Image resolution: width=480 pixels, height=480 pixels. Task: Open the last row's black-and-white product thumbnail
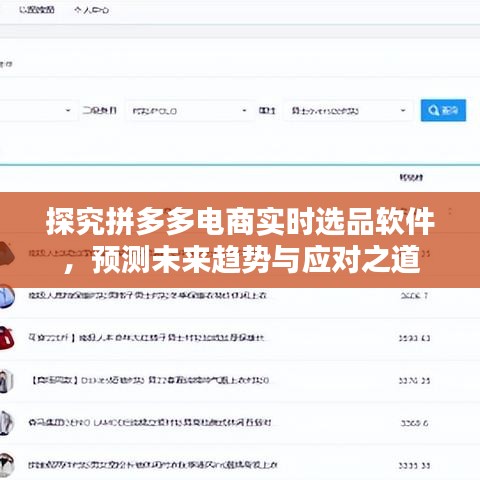pos(7,465)
